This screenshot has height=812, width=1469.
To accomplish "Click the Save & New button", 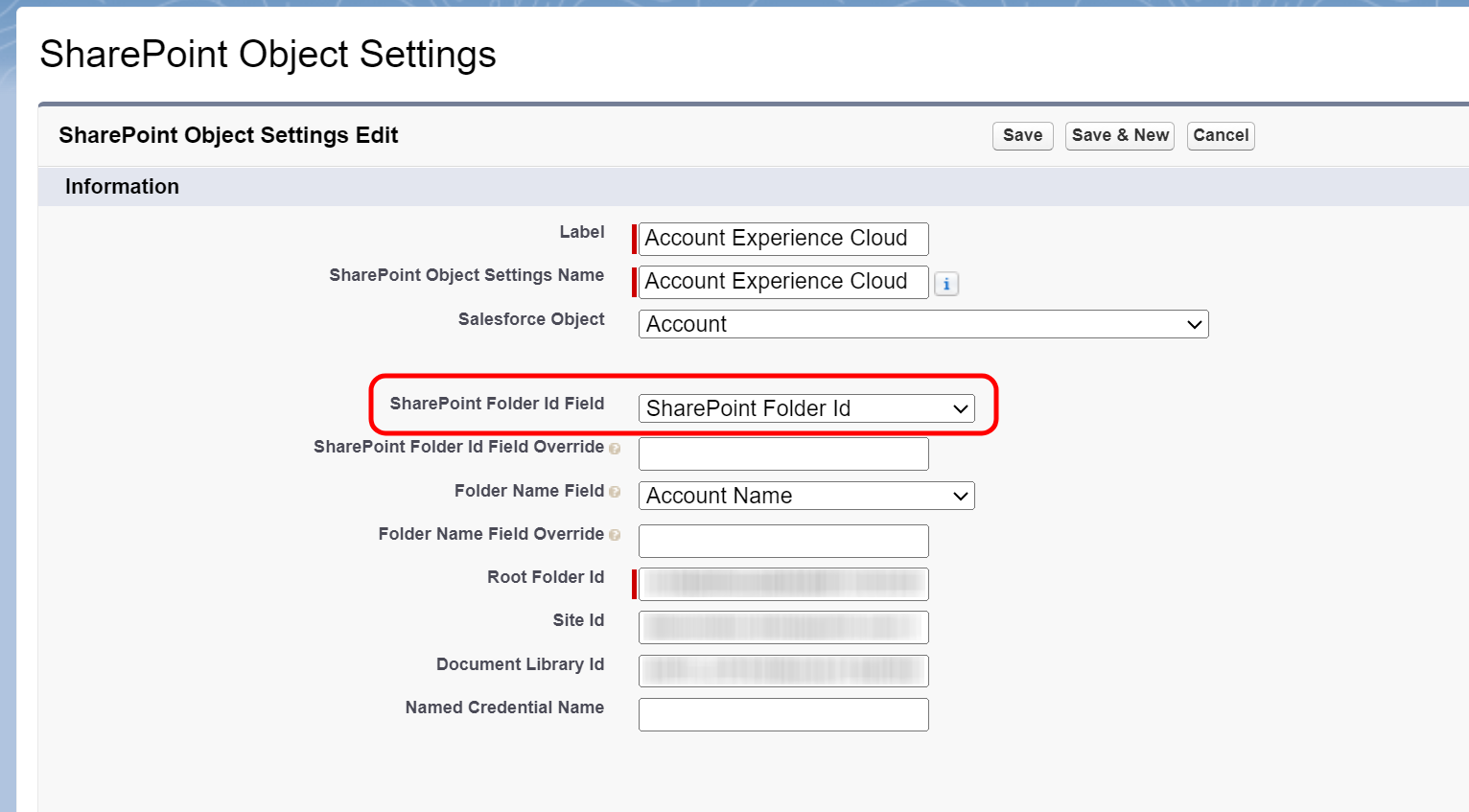I will point(1119,135).
